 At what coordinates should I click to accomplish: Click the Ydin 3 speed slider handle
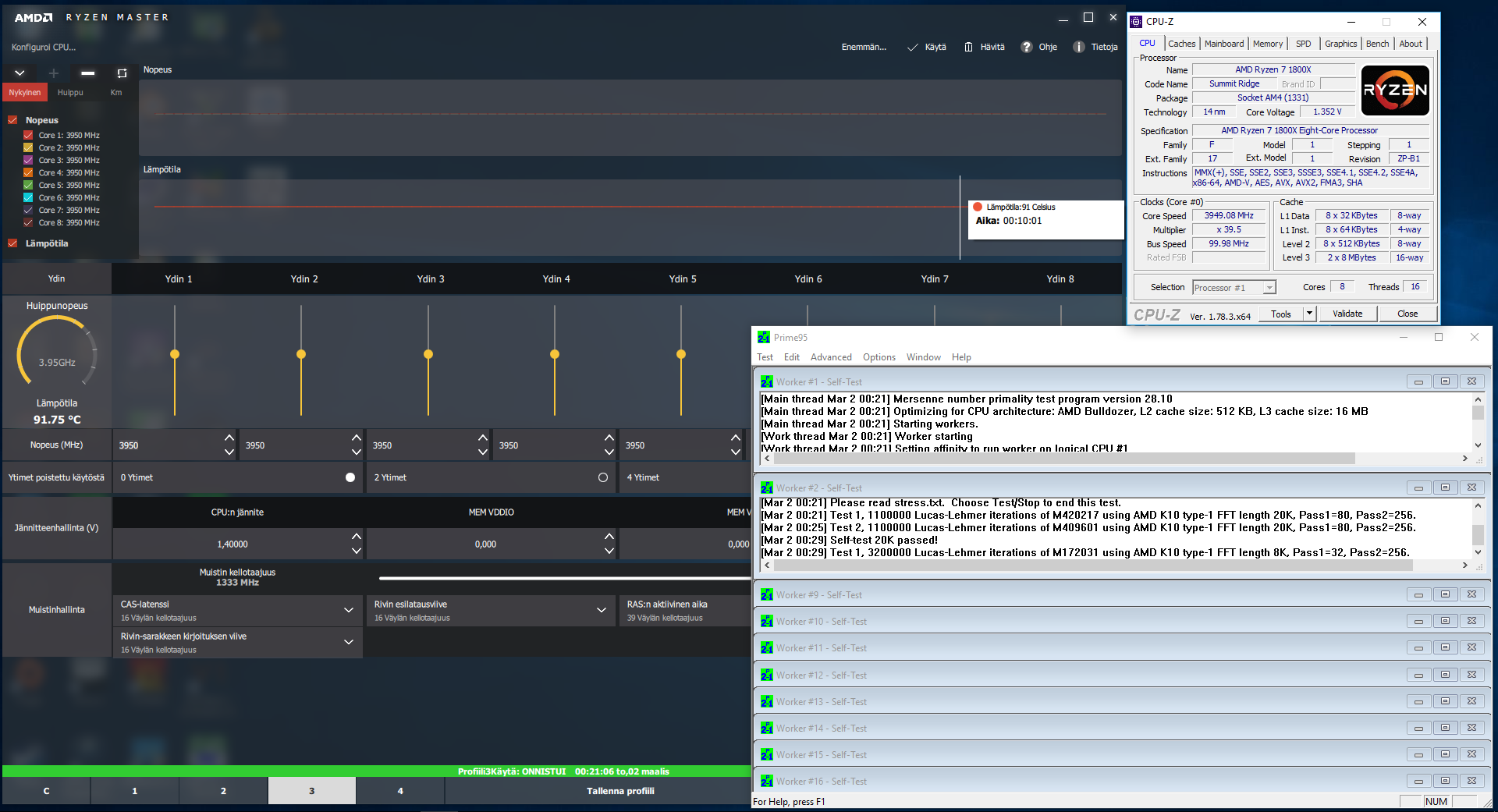[428, 354]
